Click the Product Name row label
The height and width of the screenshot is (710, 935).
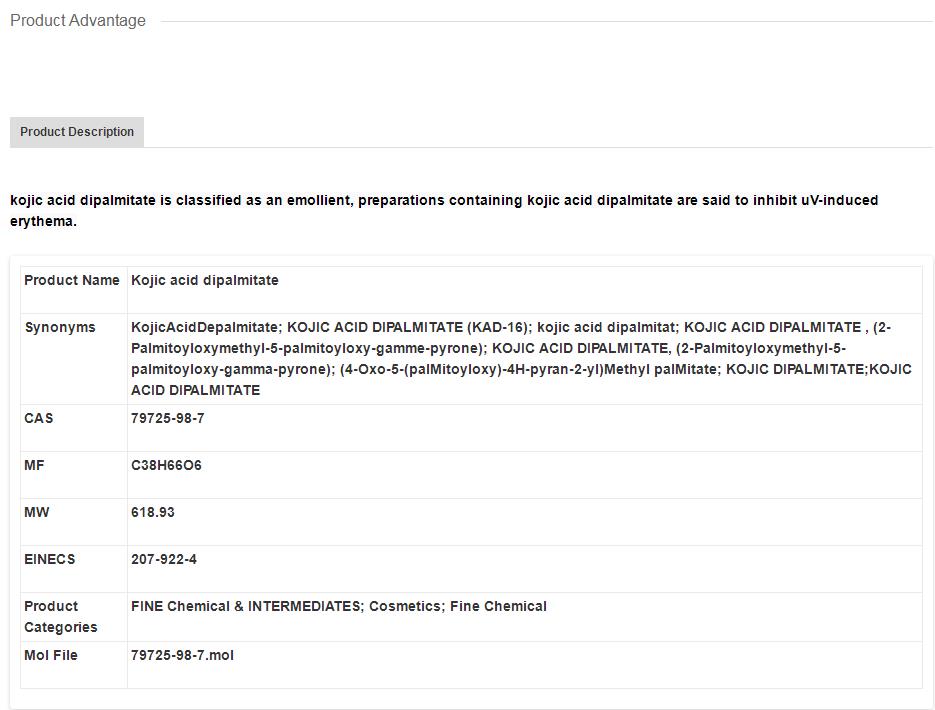tap(72, 281)
